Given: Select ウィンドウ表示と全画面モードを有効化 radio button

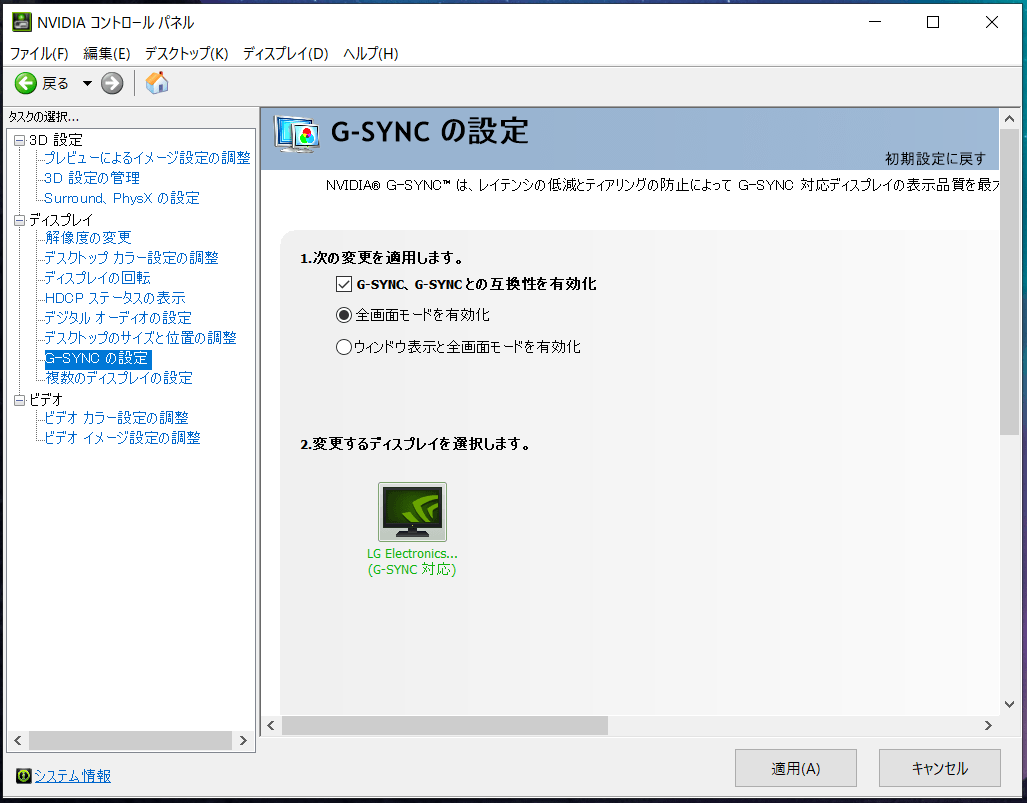Looking at the screenshot, I should [x=344, y=346].
